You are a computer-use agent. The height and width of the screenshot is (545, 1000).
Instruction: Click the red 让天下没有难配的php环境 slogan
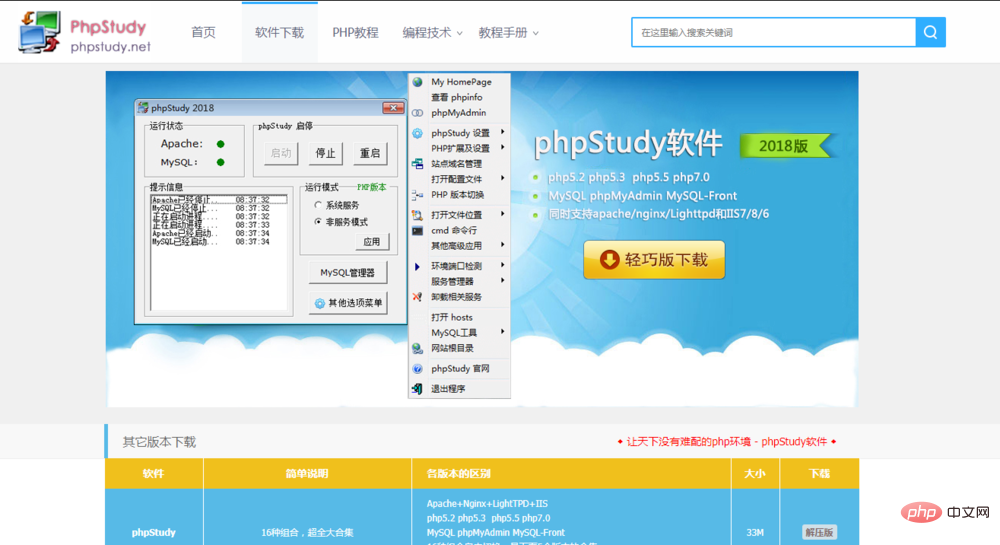point(726,442)
